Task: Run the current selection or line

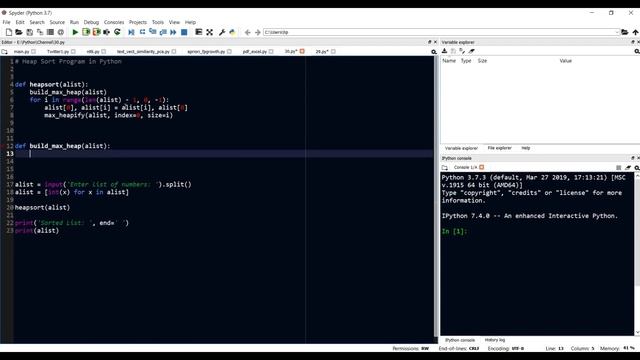Action: (x=107, y=32)
